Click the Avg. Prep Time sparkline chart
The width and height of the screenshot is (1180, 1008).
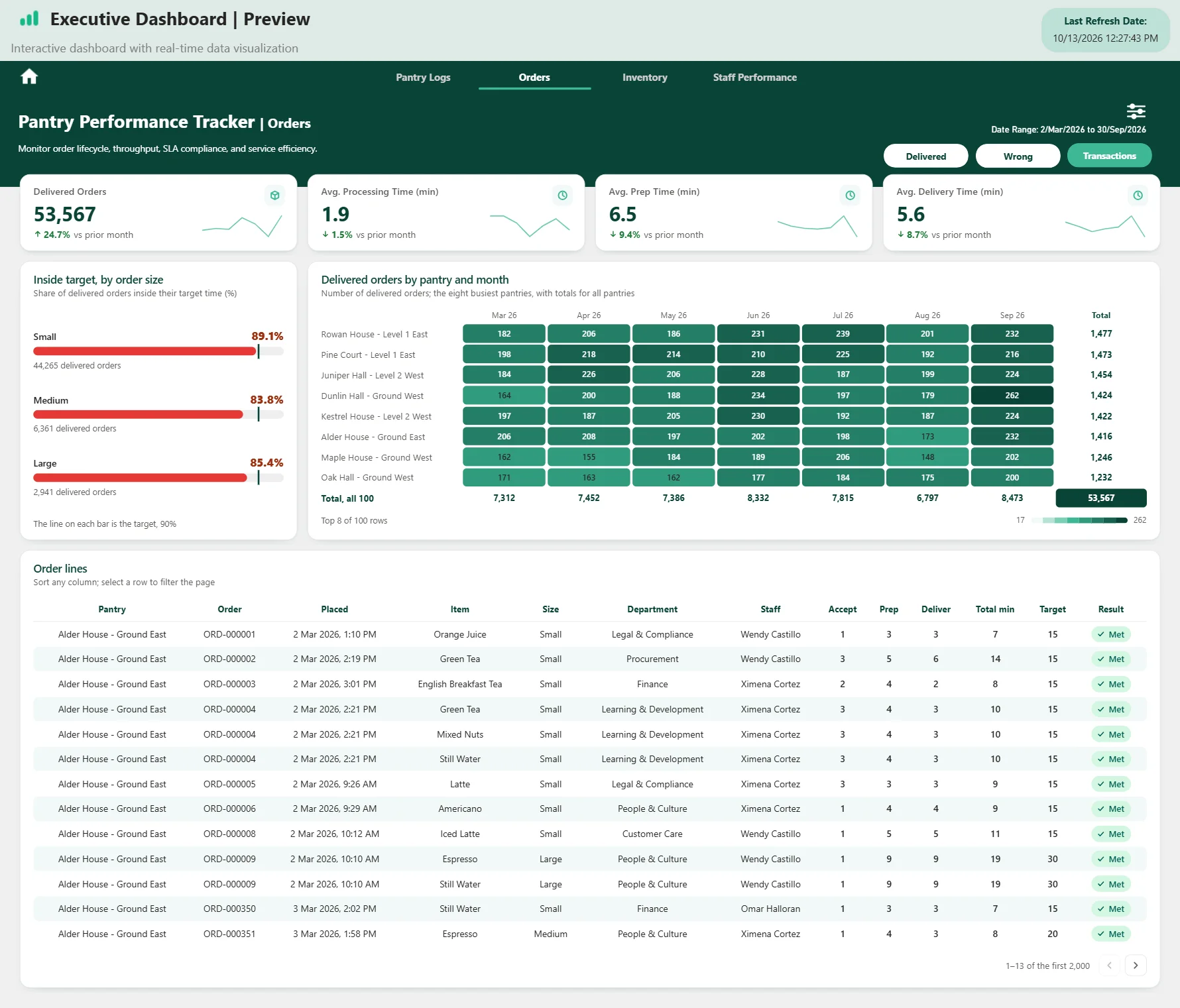click(817, 226)
